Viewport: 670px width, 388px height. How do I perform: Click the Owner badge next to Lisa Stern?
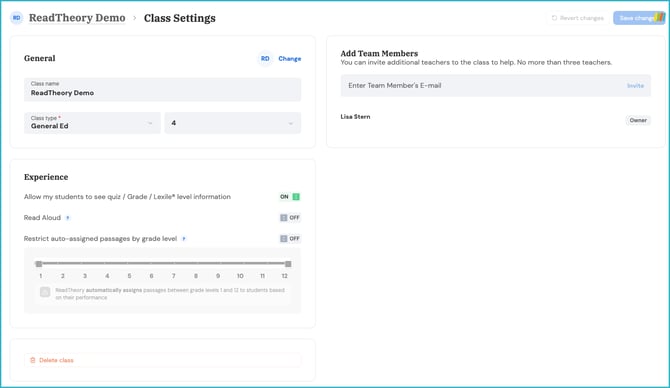(x=638, y=121)
